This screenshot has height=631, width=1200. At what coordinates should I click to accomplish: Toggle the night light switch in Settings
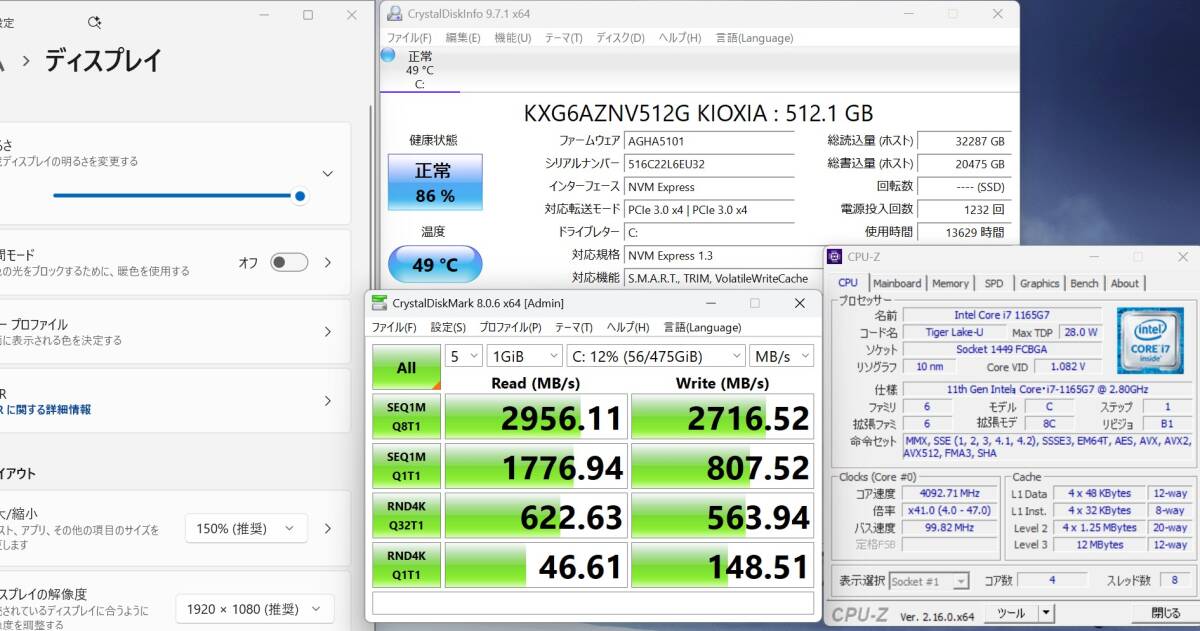click(289, 262)
